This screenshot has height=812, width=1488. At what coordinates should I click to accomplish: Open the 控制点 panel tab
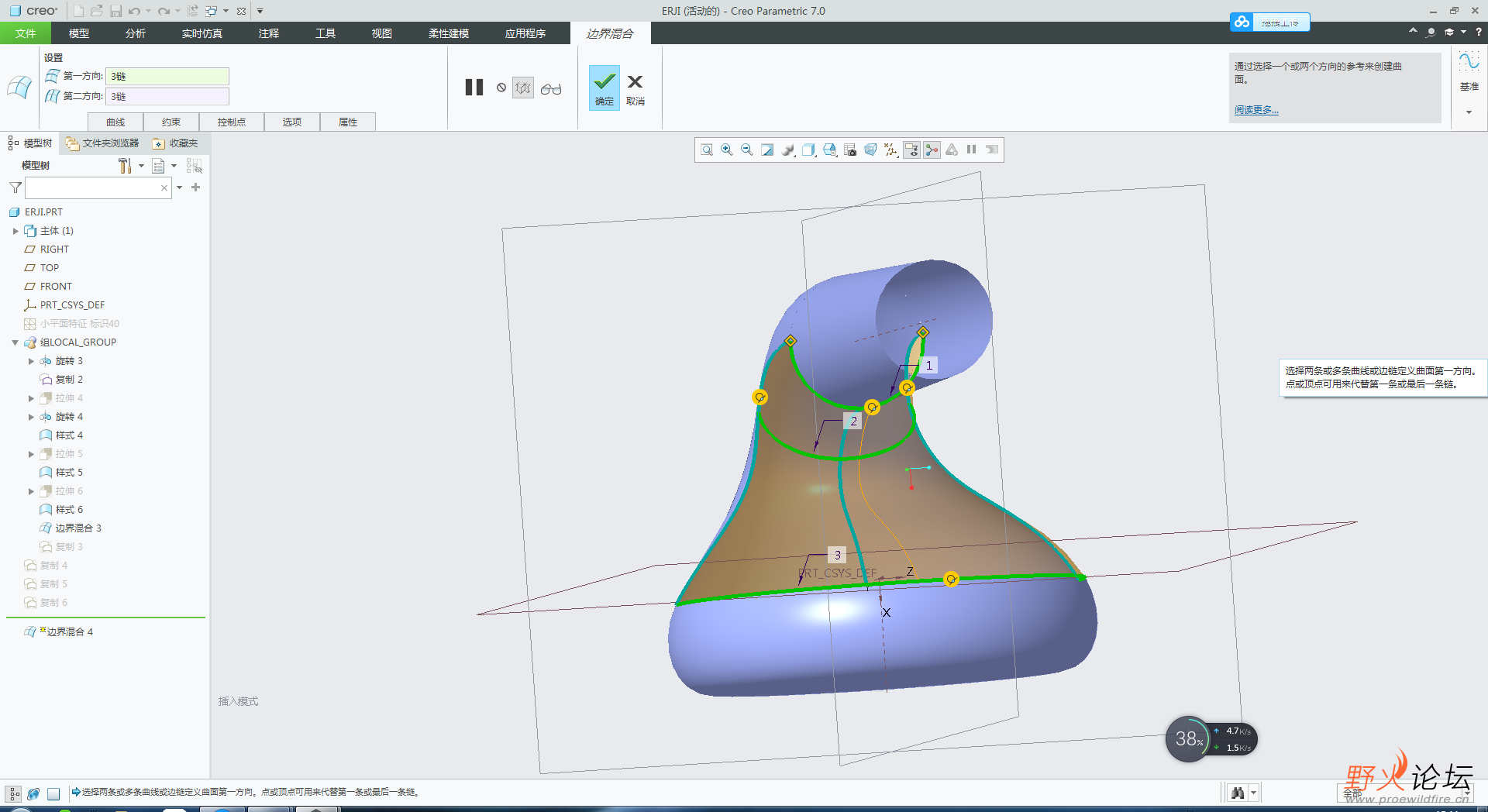coord(232,122)
